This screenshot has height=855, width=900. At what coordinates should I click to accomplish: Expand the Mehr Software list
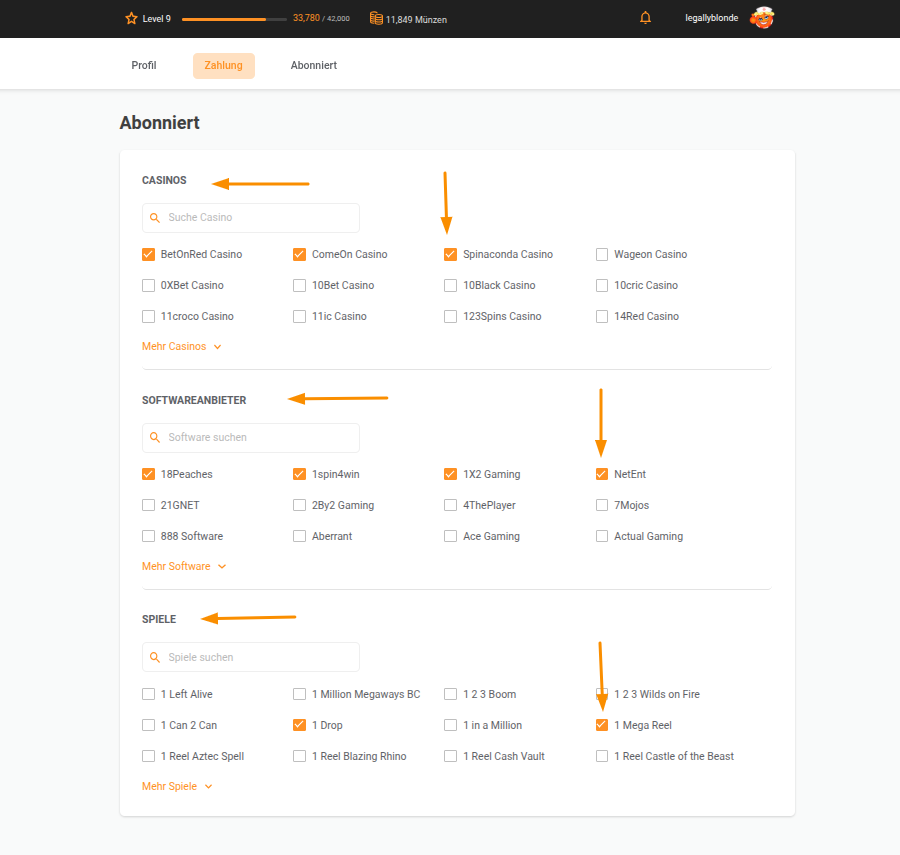click(x=184, y=566)
